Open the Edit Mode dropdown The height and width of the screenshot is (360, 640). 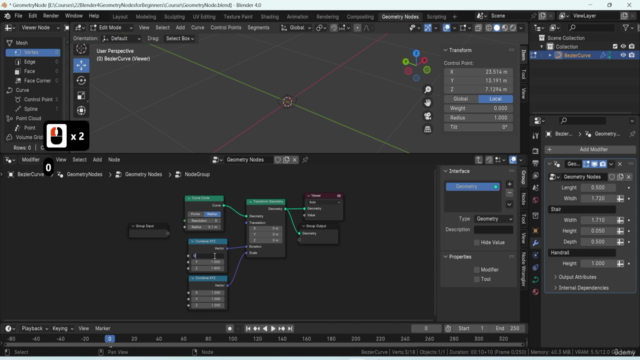pos(111,28)
